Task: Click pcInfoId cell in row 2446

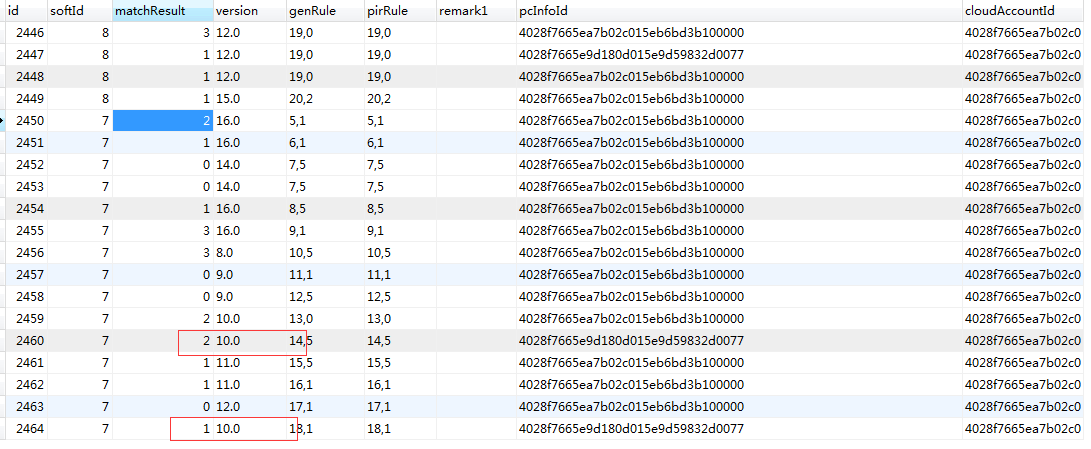Action: click(x=739, y=33)
